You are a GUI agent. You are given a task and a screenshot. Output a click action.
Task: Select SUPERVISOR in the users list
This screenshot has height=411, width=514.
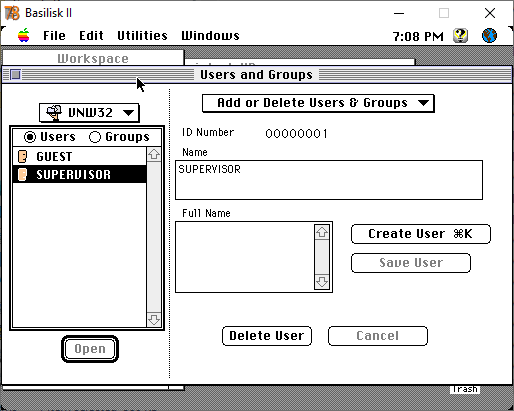point(80,174)
